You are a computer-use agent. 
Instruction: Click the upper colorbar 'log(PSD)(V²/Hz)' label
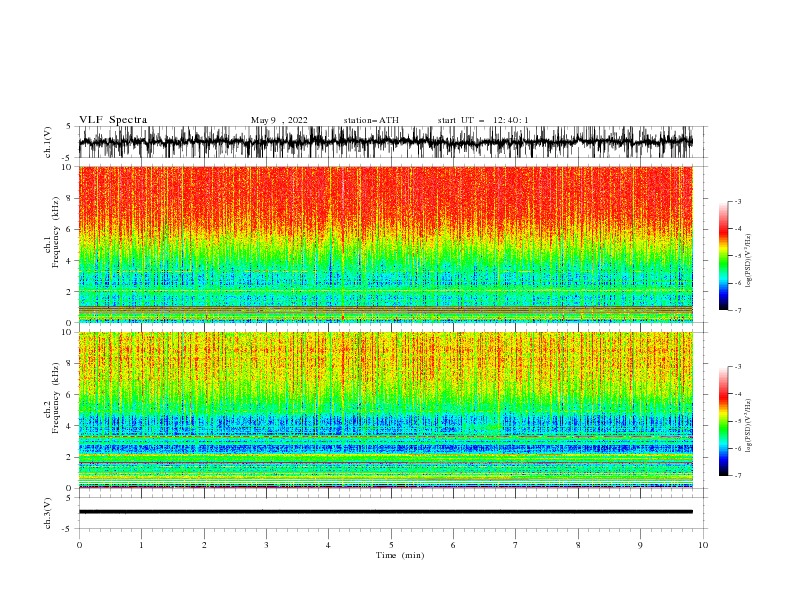[x=748, y=261]
